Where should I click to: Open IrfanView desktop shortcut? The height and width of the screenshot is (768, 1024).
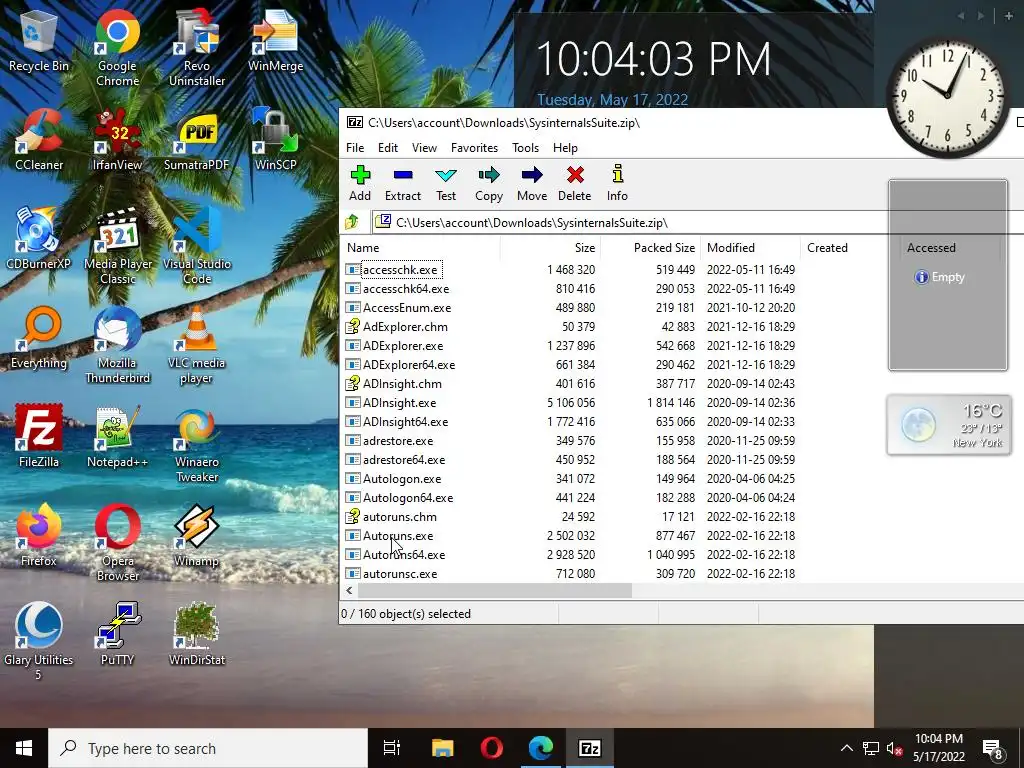118,140
